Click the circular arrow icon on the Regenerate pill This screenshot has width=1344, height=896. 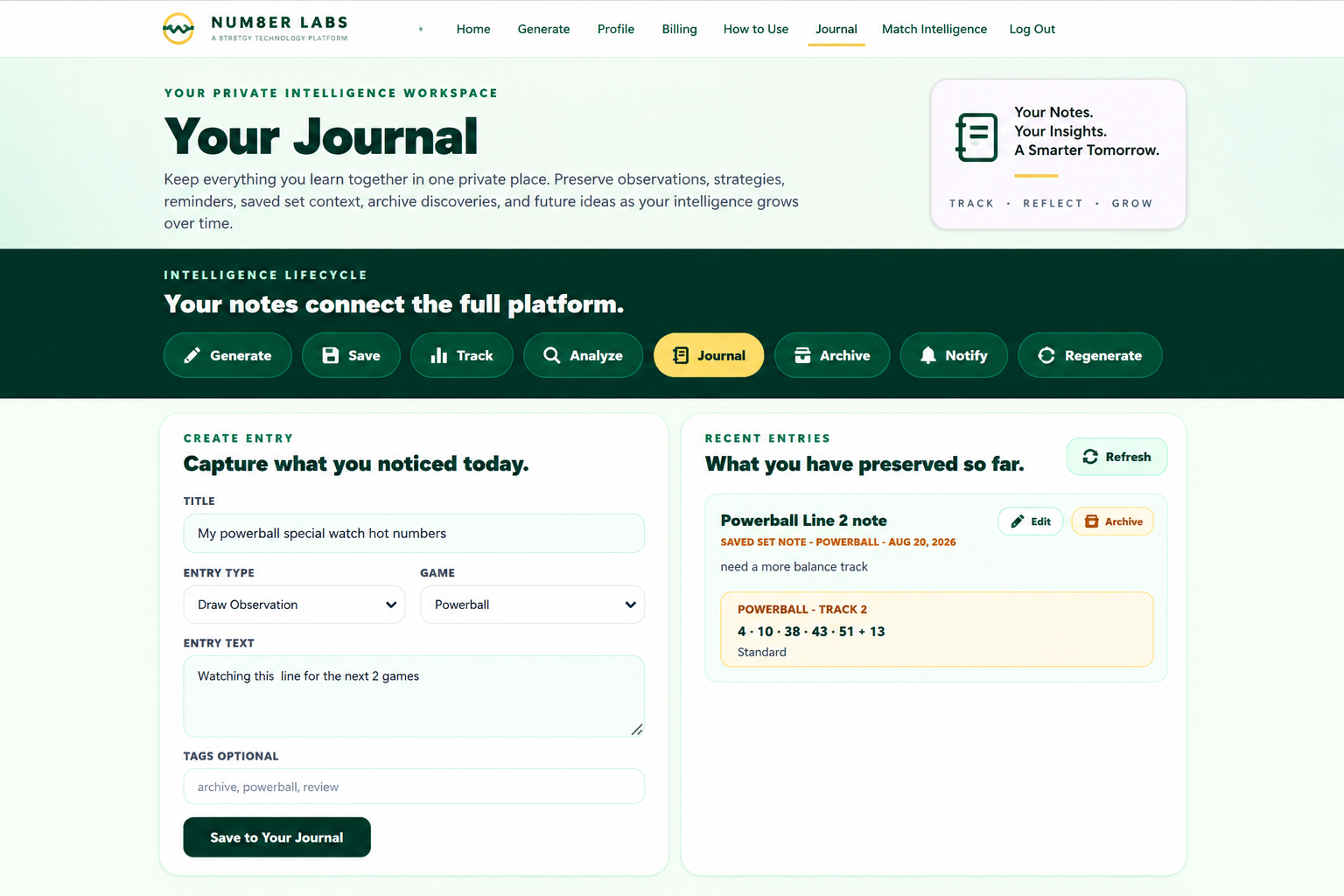click(x=1046, y=355)
